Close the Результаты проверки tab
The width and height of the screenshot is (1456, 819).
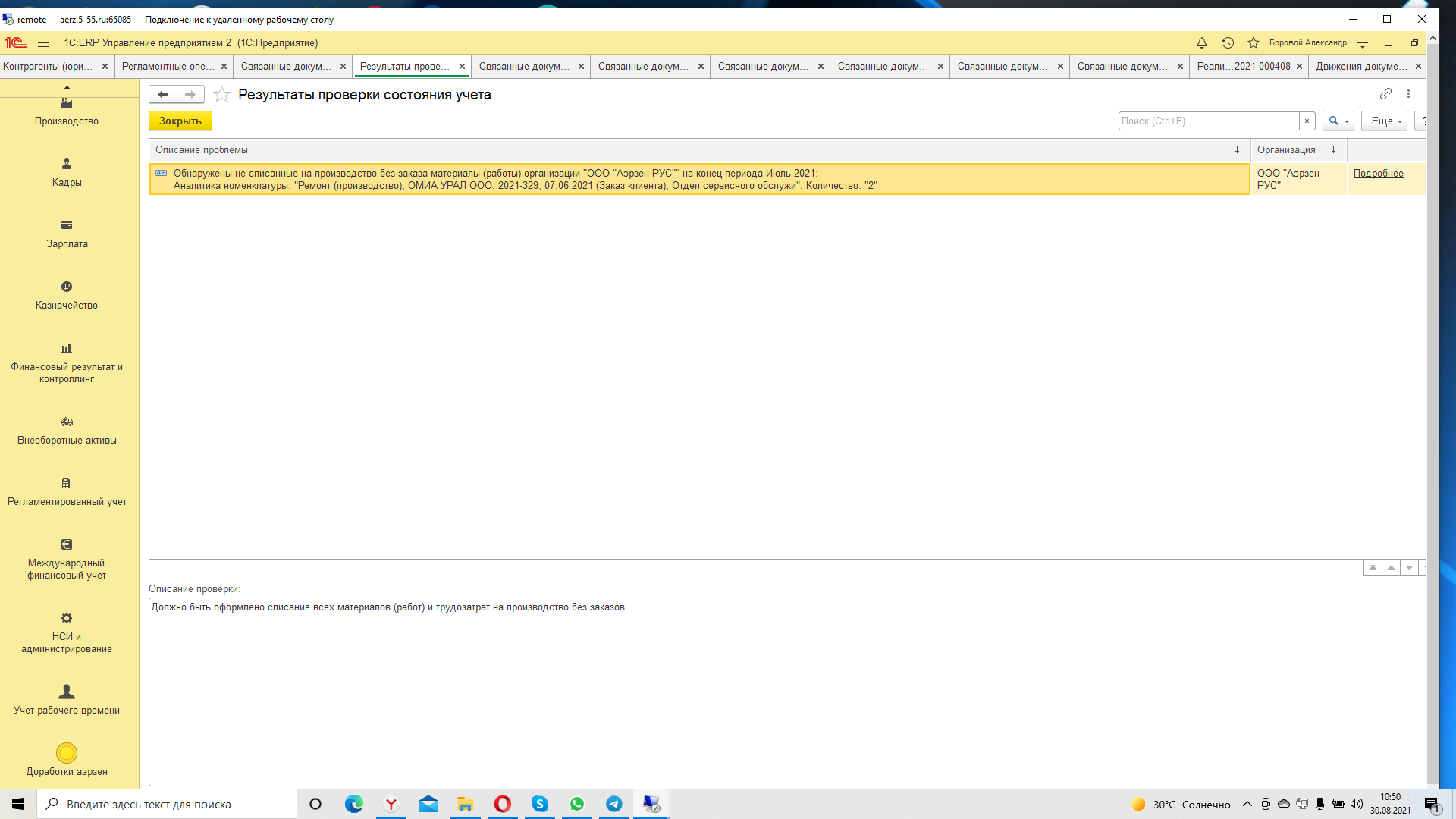[462, 67]
